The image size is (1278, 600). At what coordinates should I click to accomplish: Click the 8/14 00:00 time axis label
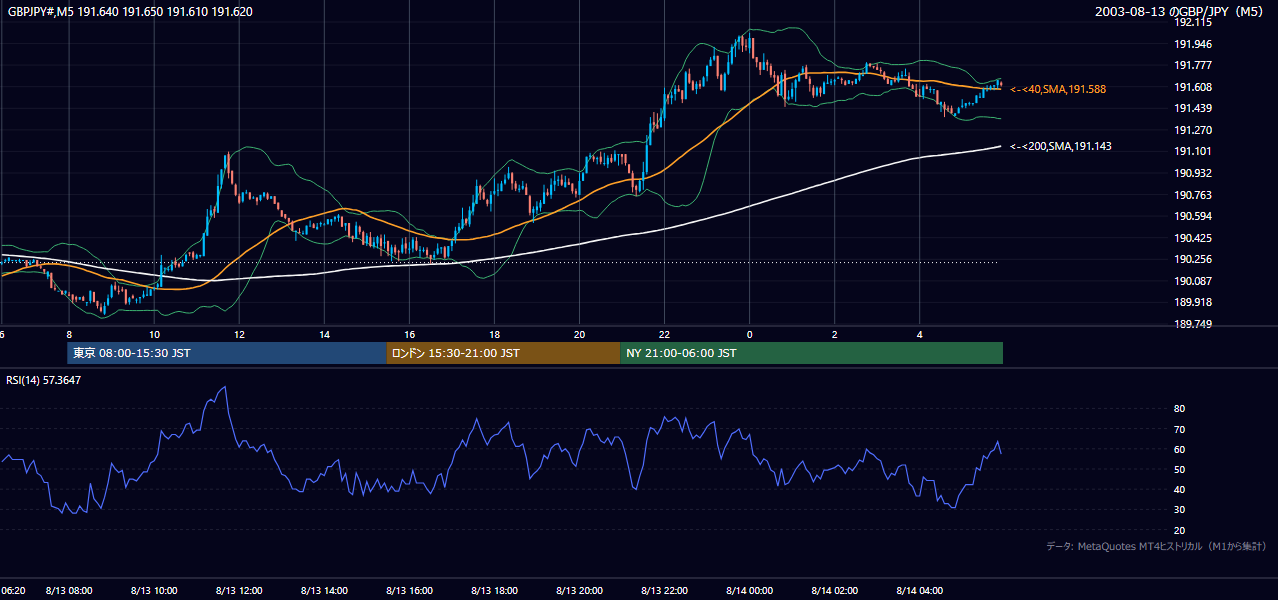749,591
